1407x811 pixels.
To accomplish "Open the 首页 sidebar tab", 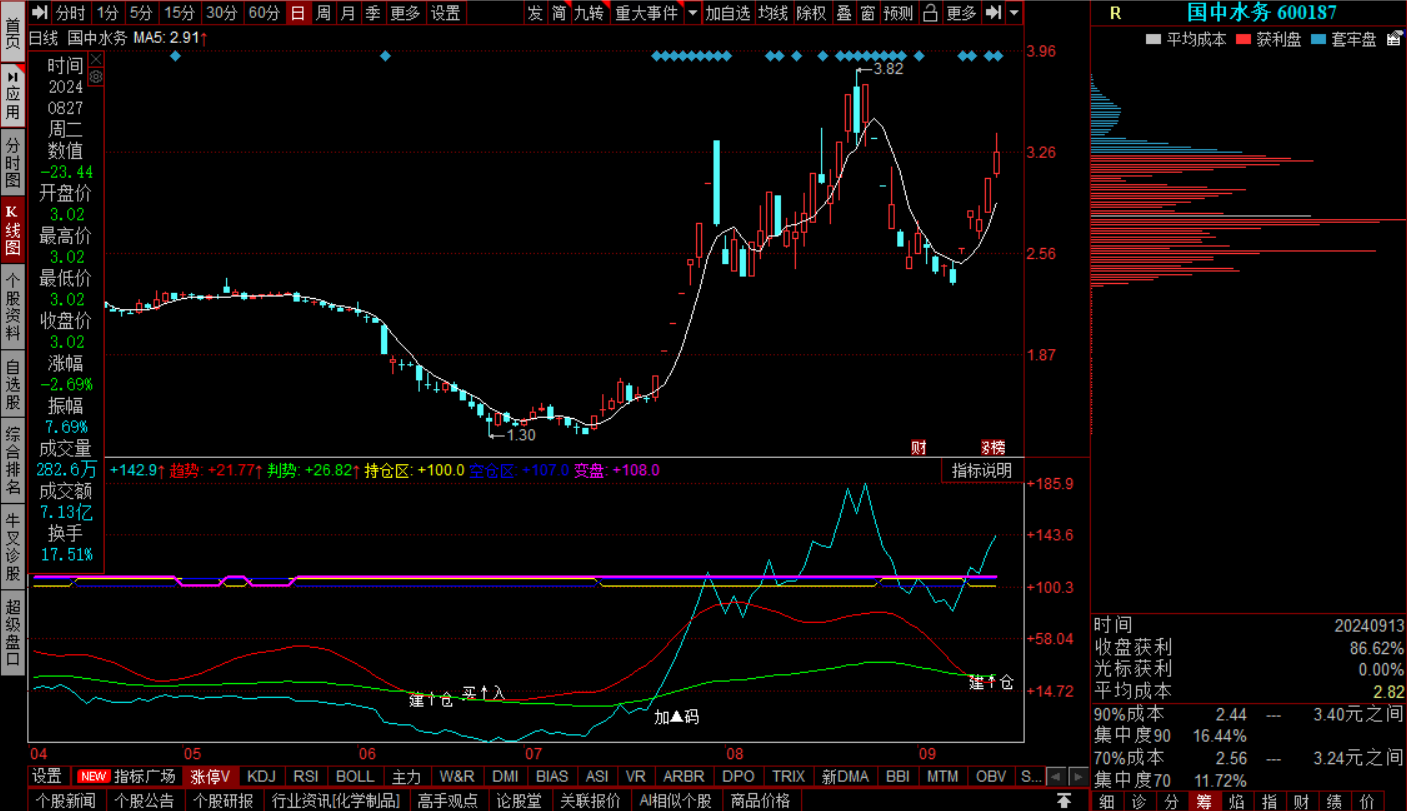I will click(x=13, y=34).
